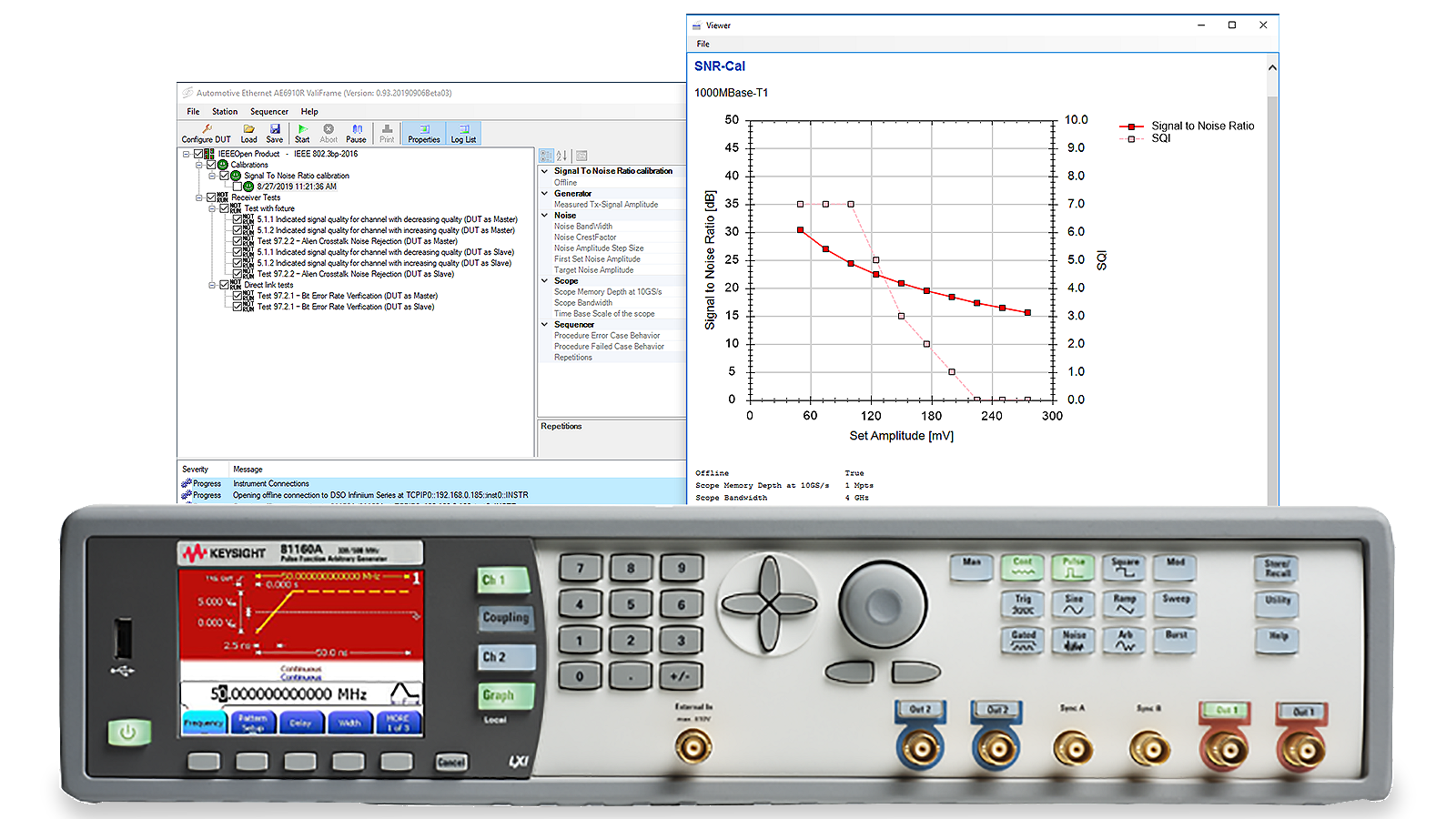Click the alphabetical sort icon in properties

[x=561, y=156]
